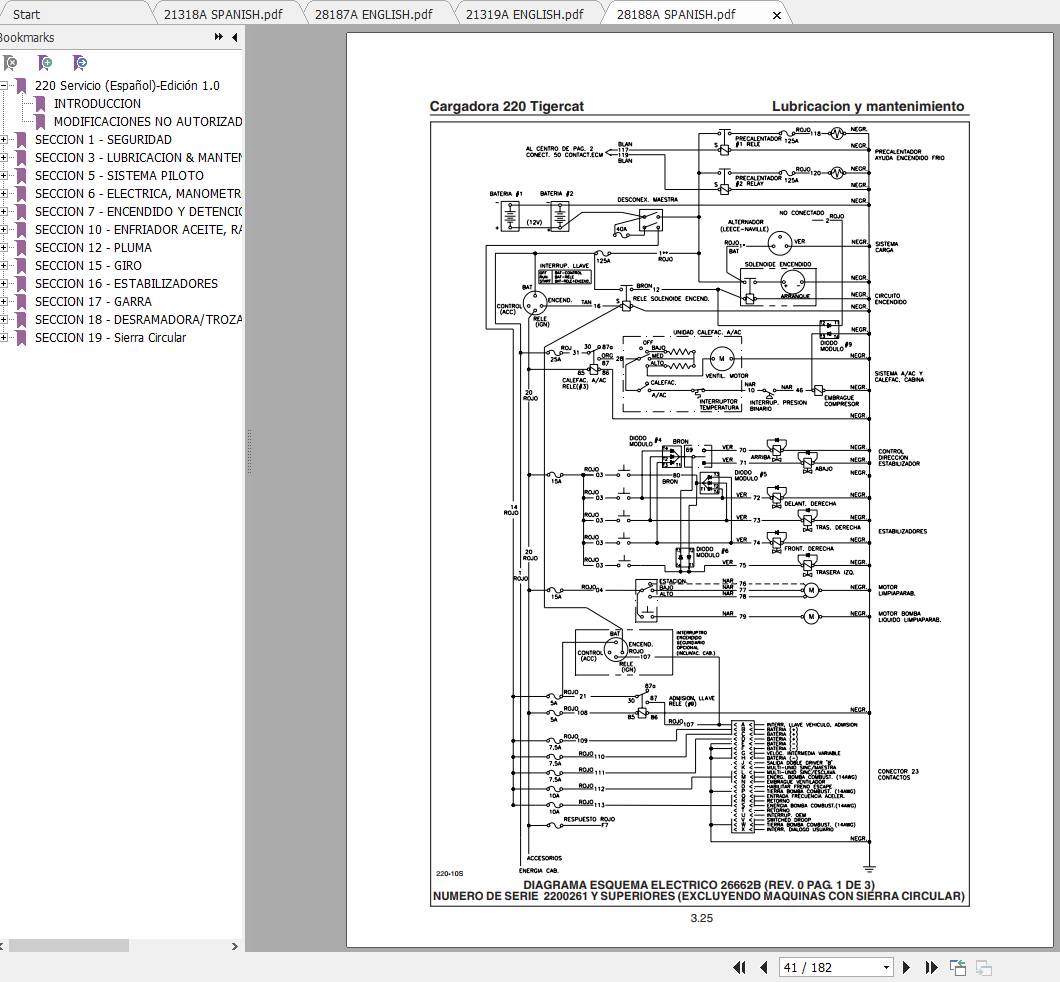Open SECCION 17 - GARRA bookmark

(93, 301)
